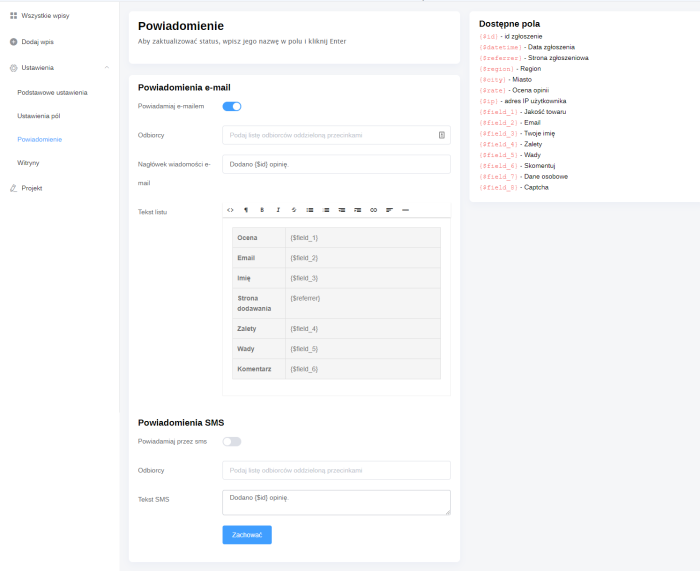
Task: Apply bold formatting in letter editor
Action: (262, 210)
